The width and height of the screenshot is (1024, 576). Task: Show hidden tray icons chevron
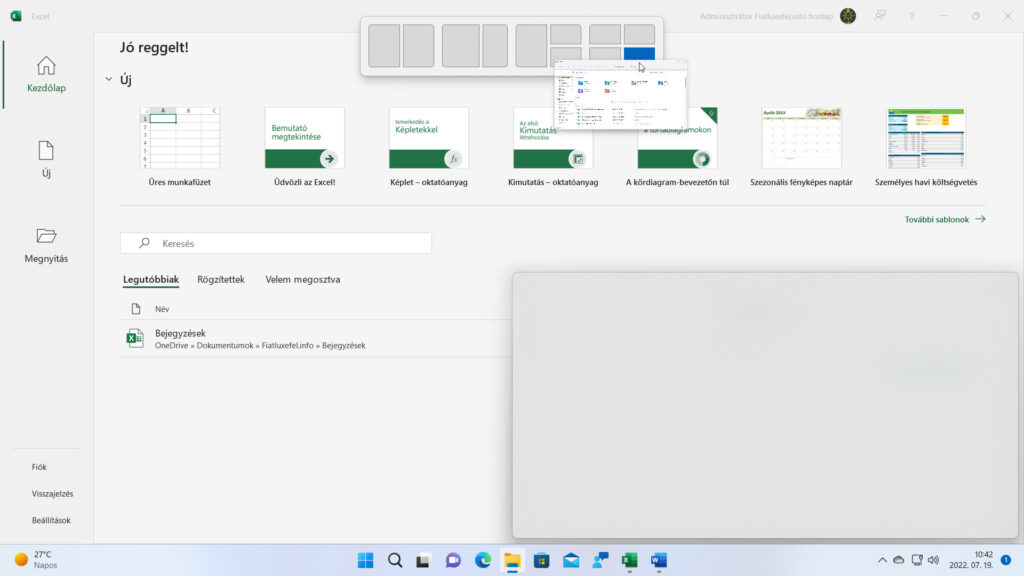tap(882, 560)
